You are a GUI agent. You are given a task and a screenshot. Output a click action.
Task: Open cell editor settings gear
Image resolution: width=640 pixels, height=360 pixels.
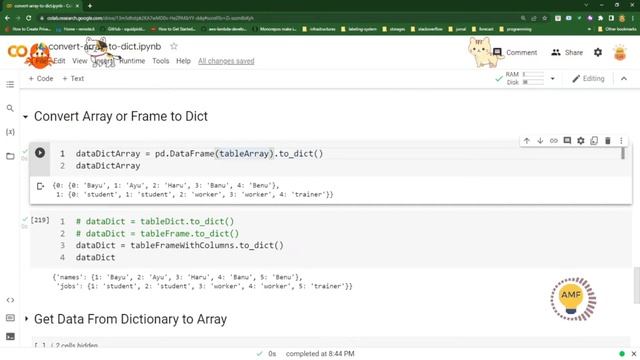tap(581, 141)
